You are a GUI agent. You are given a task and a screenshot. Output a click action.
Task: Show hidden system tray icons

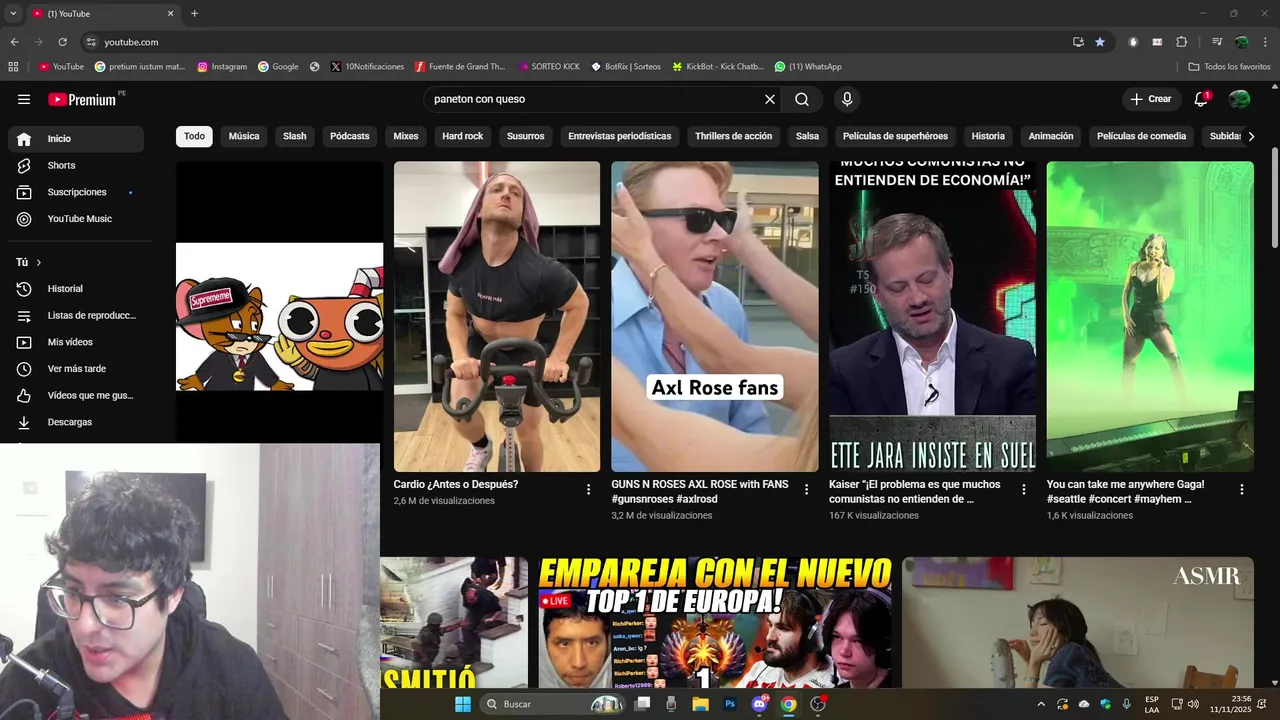pyautogui.click(x=1041, y=704)
